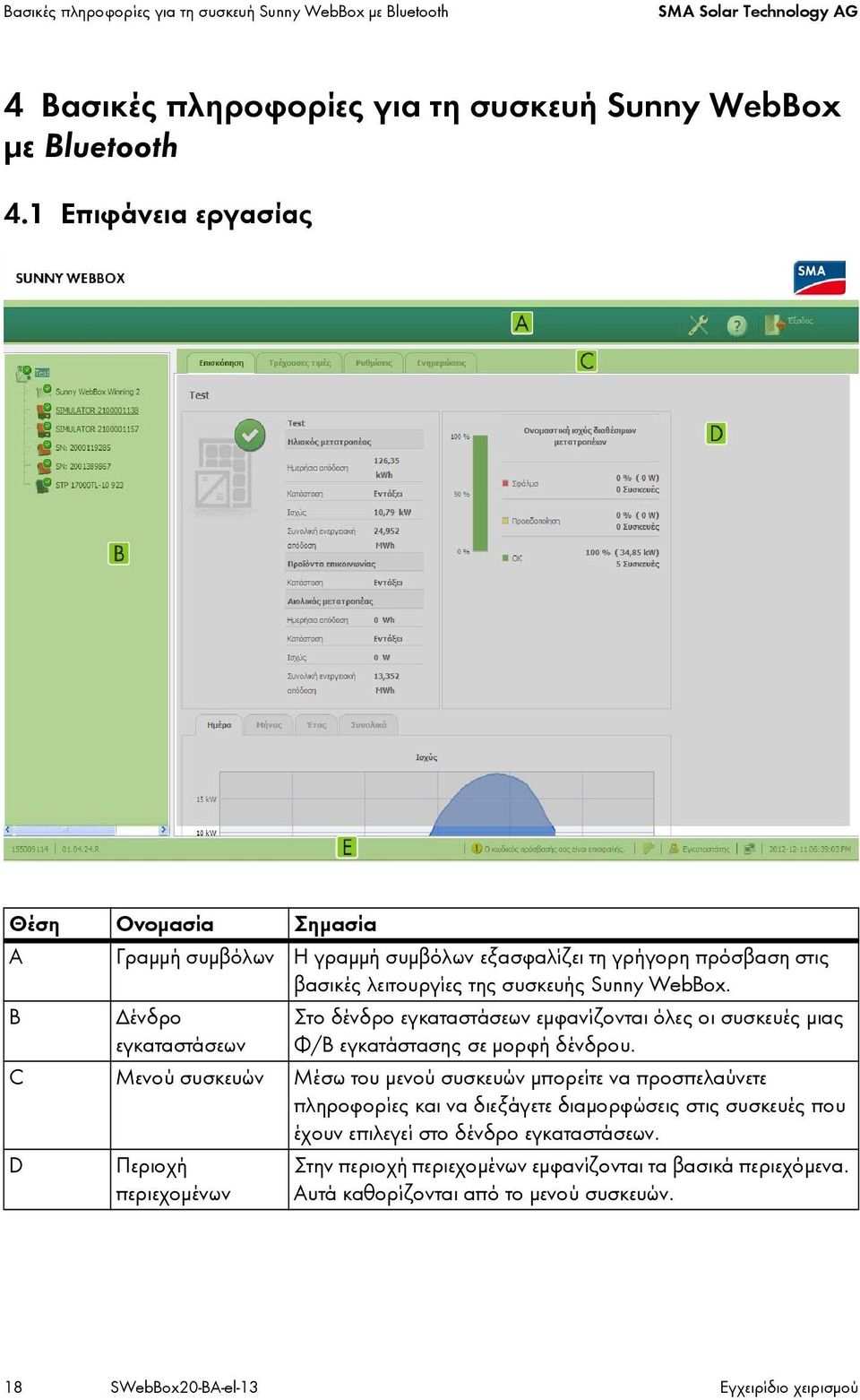Click the SUNNY WEBBOX title
The image size is (860, 1400).
point(70,279)
